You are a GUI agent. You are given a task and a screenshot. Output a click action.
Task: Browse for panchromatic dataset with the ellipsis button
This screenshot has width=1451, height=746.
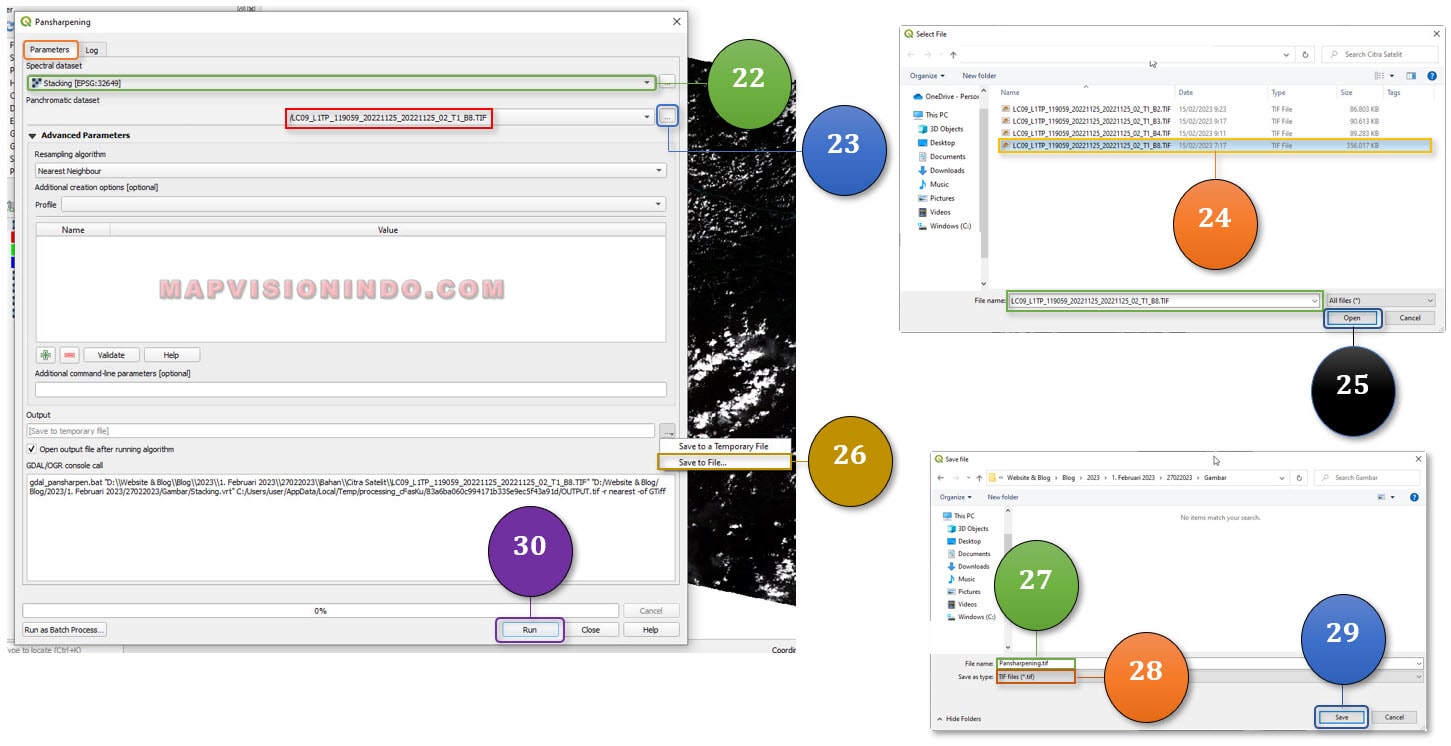coord(668,117)
